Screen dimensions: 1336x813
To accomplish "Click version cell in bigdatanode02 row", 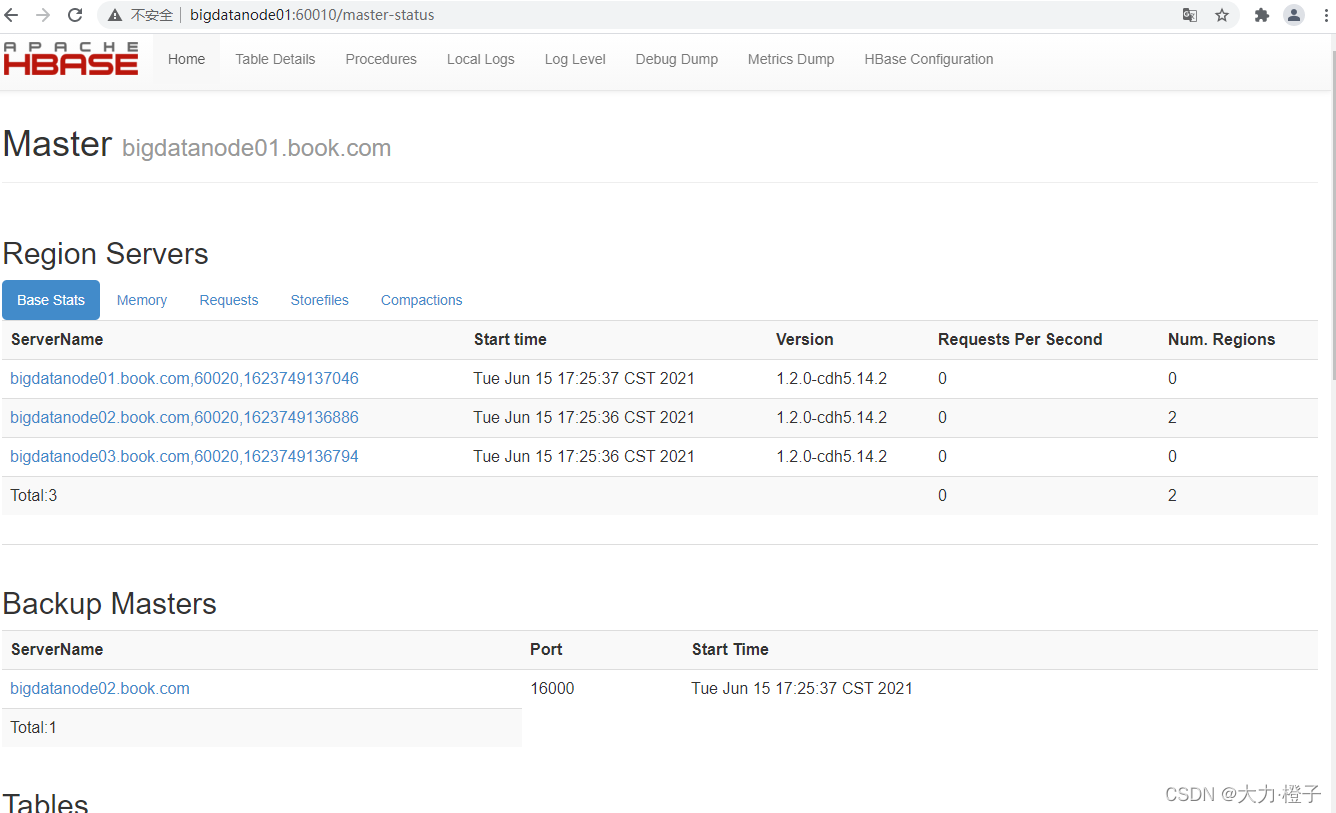I will [x=832, y=417].
